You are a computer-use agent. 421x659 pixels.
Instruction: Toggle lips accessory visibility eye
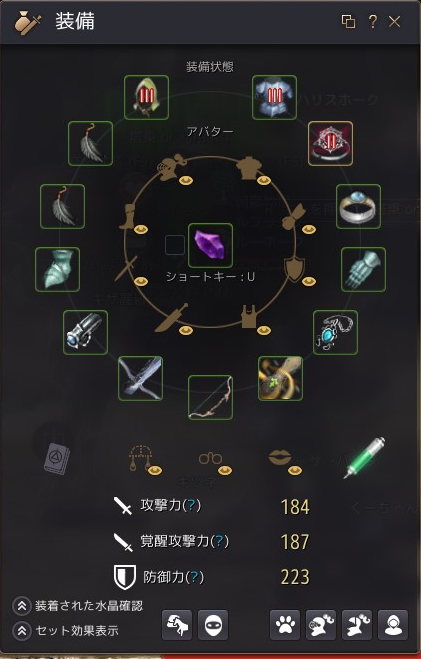[x=295, y=470]
